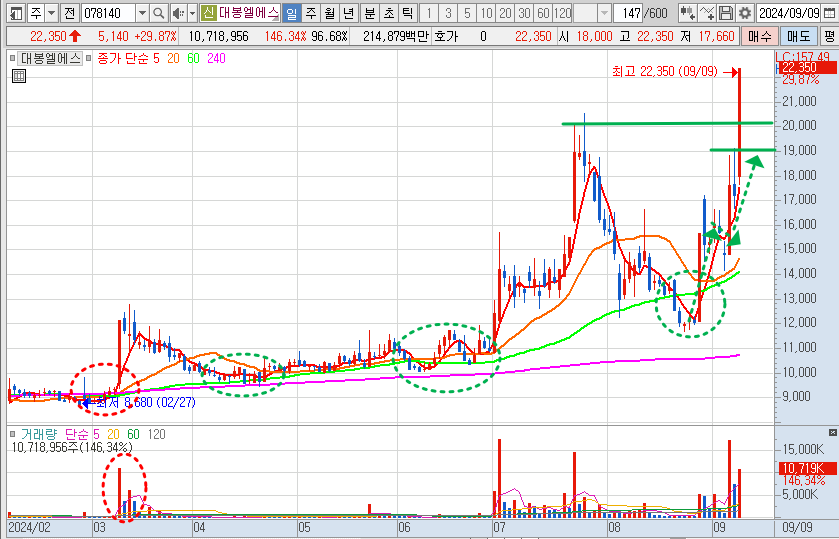839x539 pixels.
Task: Switch to 월 monthly period
Action: (330, 13)
